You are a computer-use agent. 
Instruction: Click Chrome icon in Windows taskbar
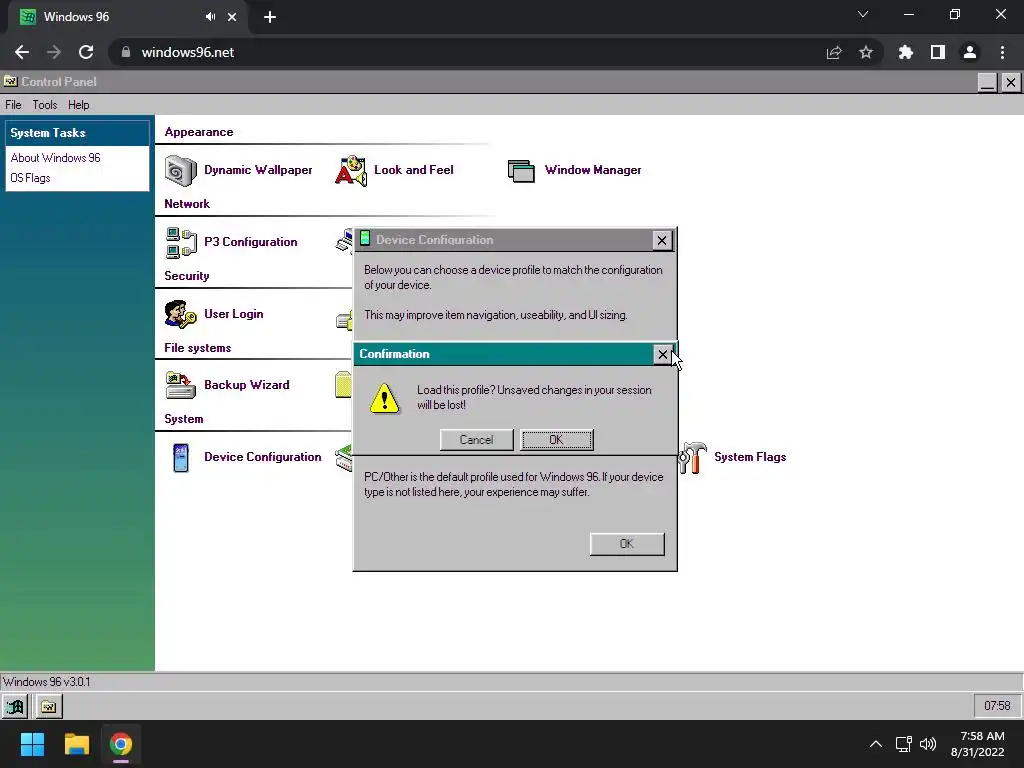(121, 744)
